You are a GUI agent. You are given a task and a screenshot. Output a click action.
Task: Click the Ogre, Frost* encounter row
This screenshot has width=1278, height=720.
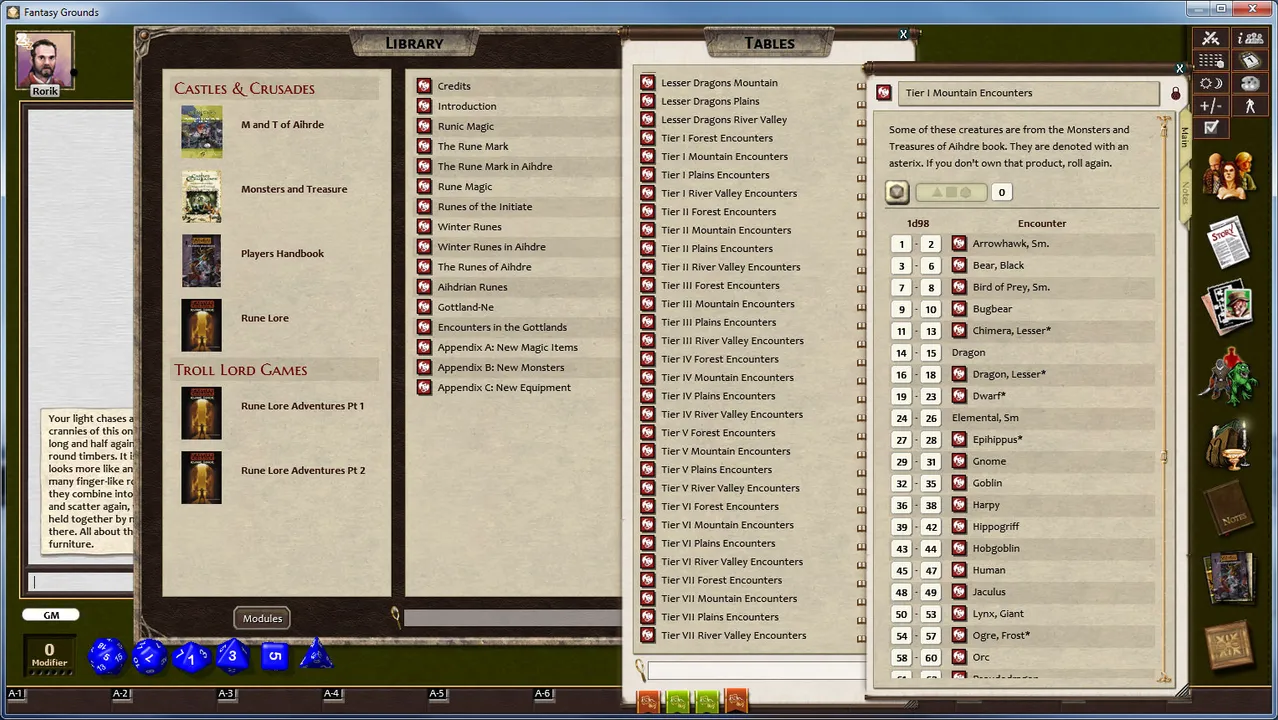(x=1020, y=636)
